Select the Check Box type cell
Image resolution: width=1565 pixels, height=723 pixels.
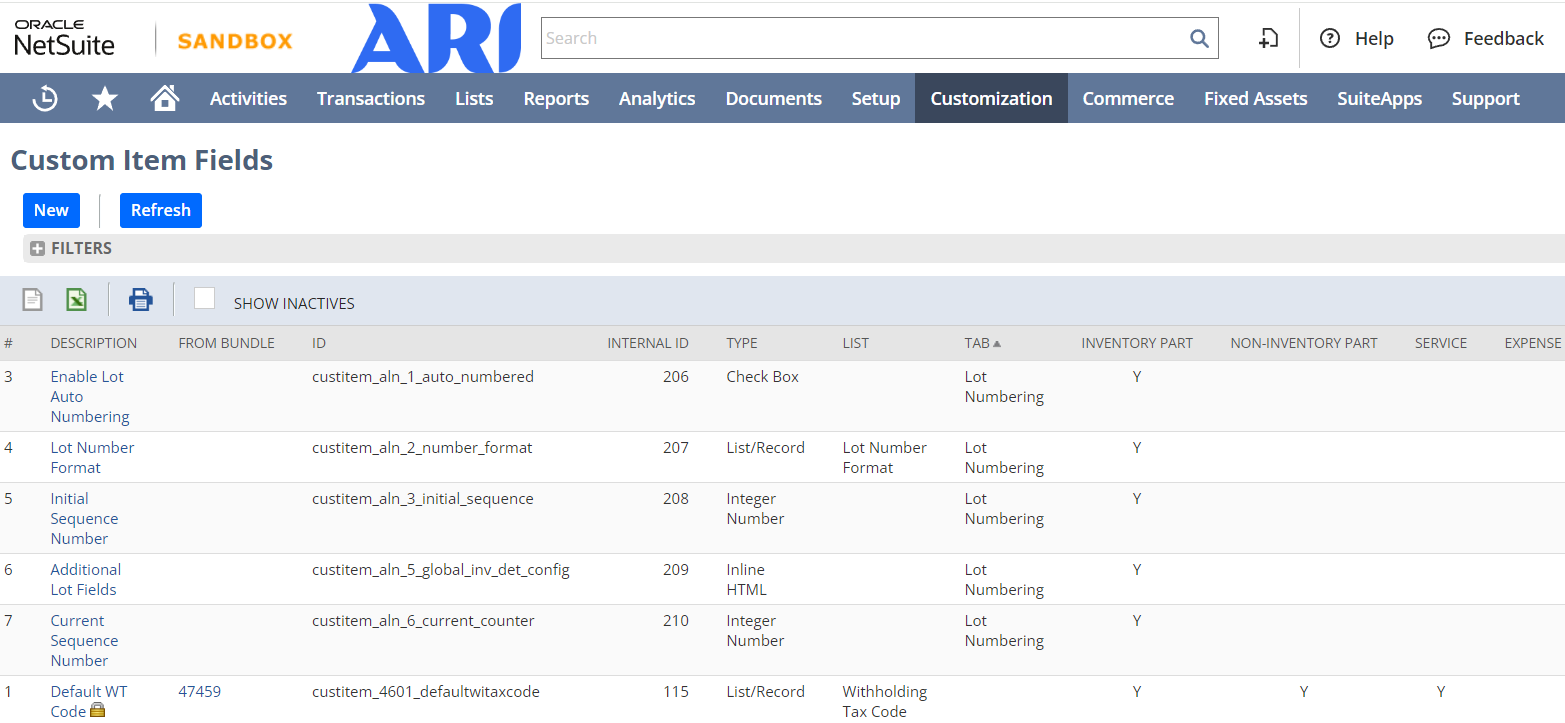click(763, 377)
